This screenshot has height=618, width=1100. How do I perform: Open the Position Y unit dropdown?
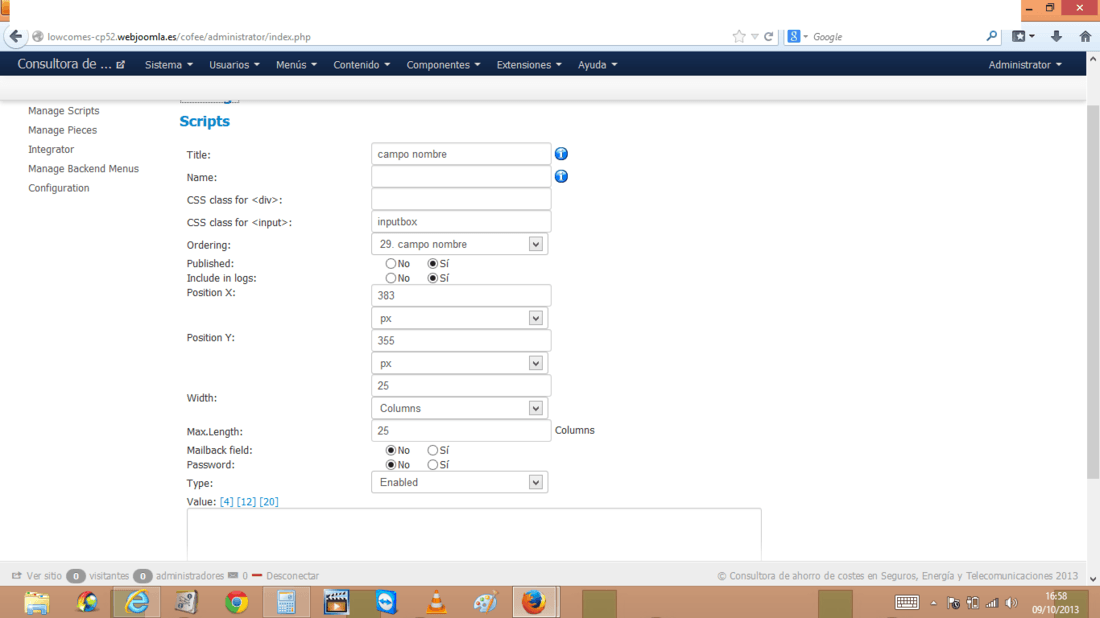click(x=460, y=363)
